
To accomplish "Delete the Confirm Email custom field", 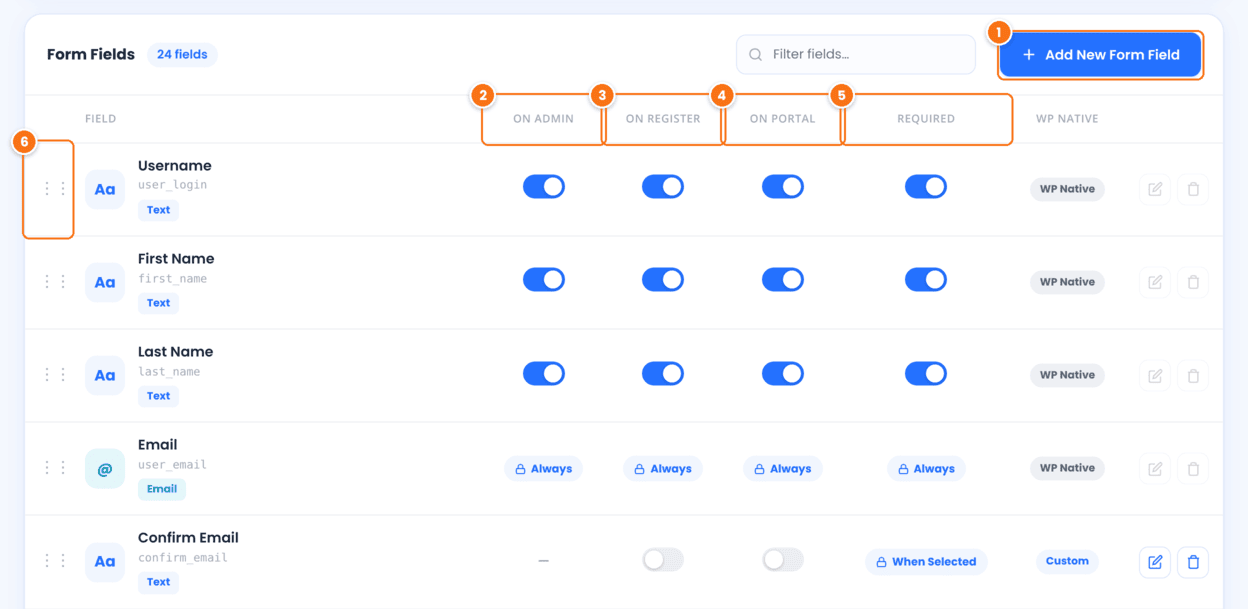I will click(1193, 562).
